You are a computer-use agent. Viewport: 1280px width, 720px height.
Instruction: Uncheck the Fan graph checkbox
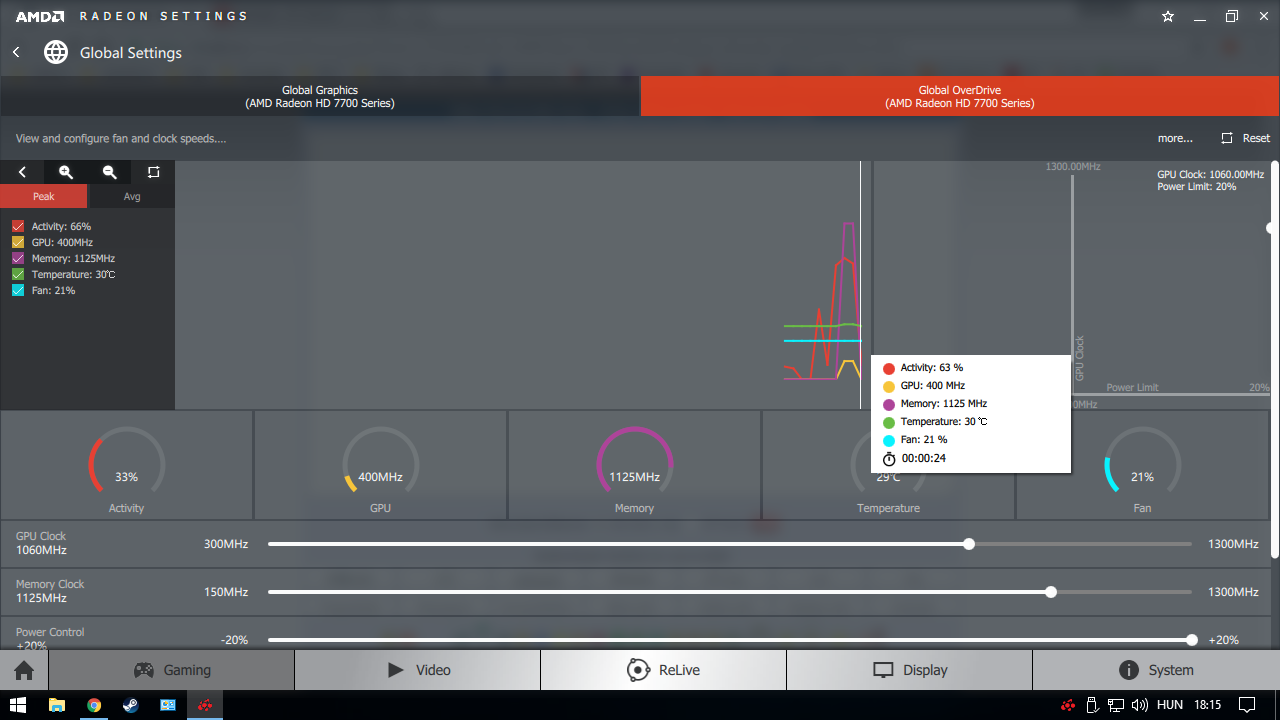(x=18, y=291)
